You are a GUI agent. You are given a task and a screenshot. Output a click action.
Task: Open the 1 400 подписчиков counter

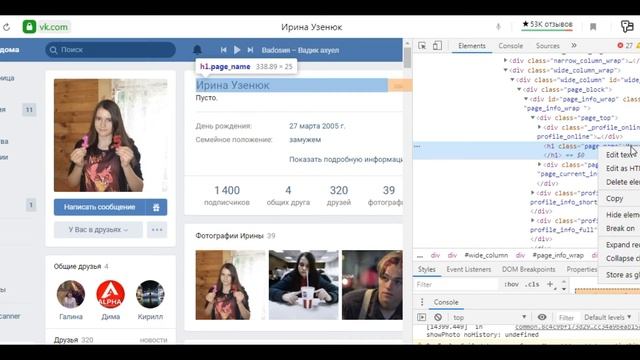pos(227,196)
